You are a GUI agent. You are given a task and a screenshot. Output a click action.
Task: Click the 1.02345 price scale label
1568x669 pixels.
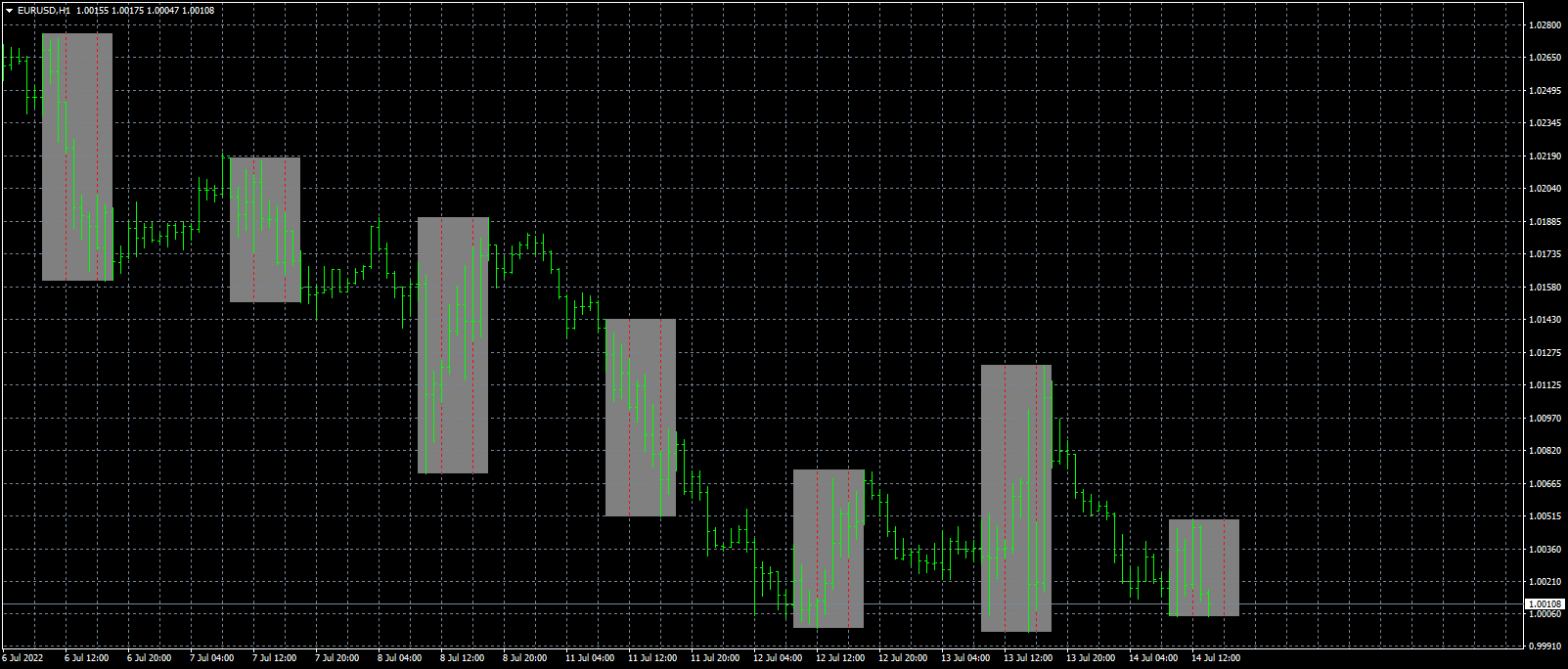click(x=1546, y=123)
